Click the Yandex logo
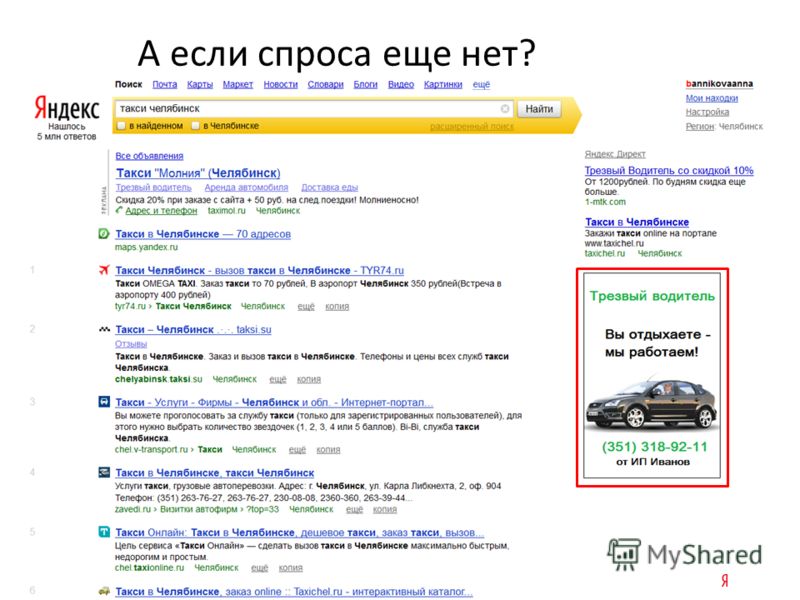Screen dimensions: 800x600 67,108
